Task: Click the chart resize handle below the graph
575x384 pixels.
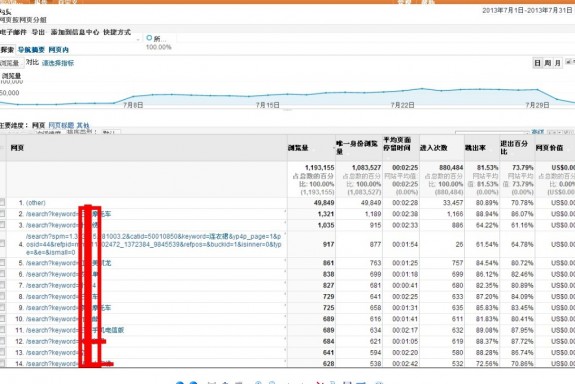Action: point(288,110)
